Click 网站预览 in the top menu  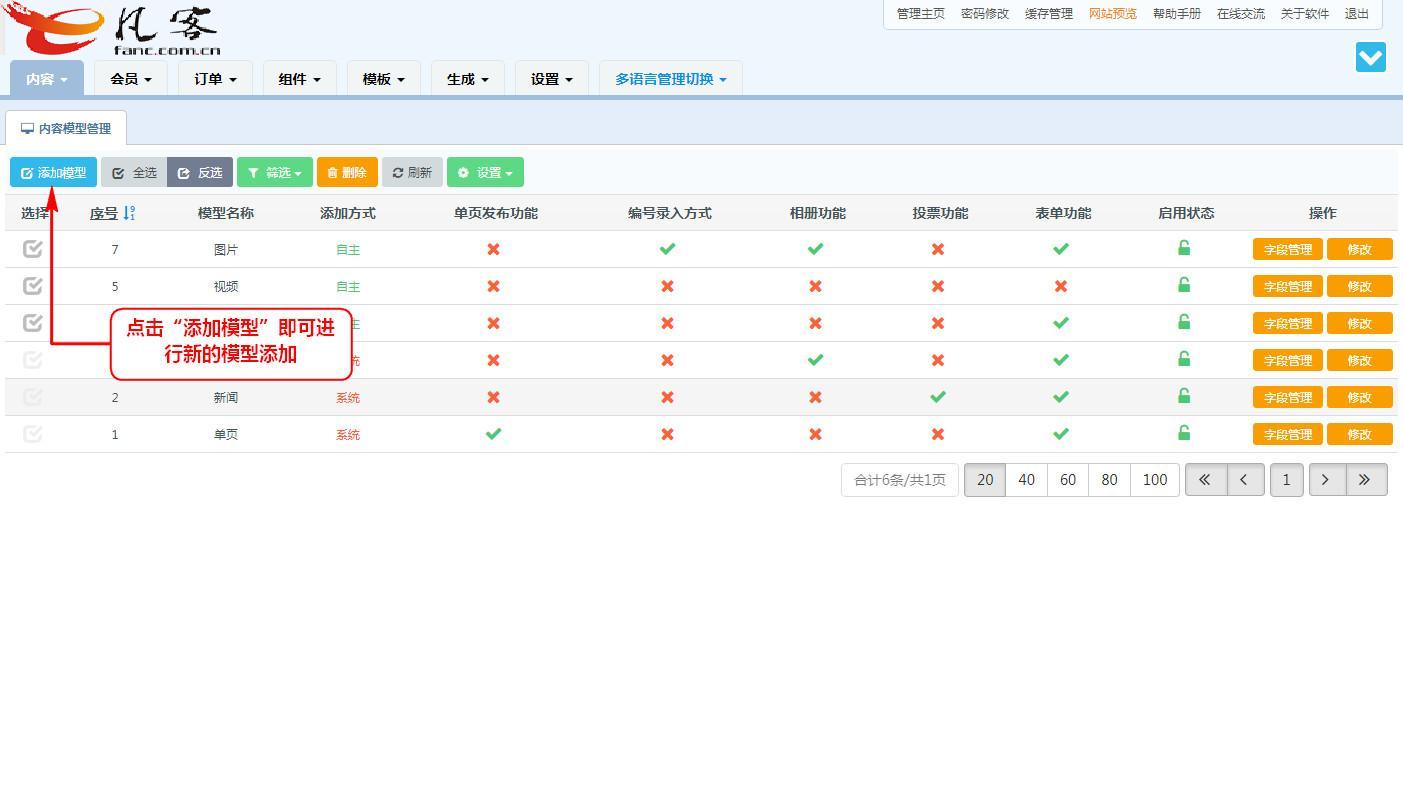point(1112,14)
